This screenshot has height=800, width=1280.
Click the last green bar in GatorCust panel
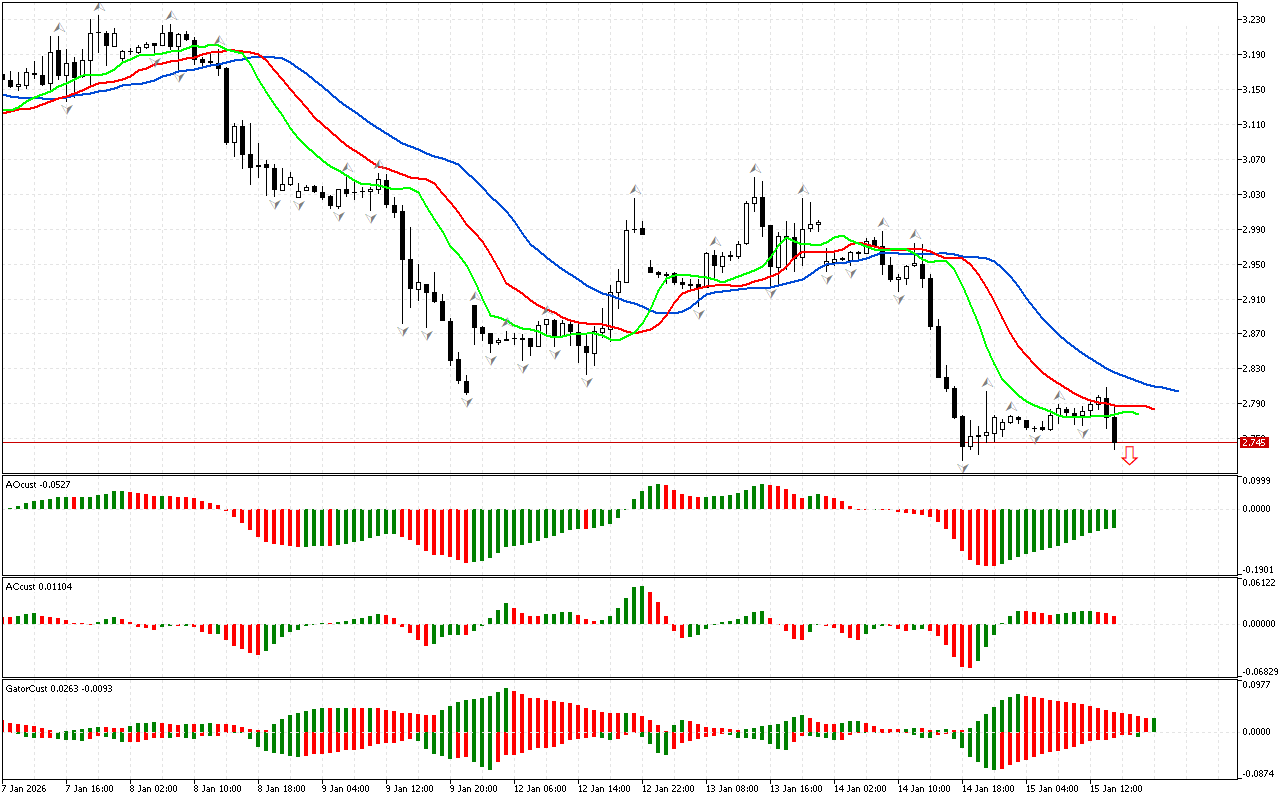point(1154,724)
